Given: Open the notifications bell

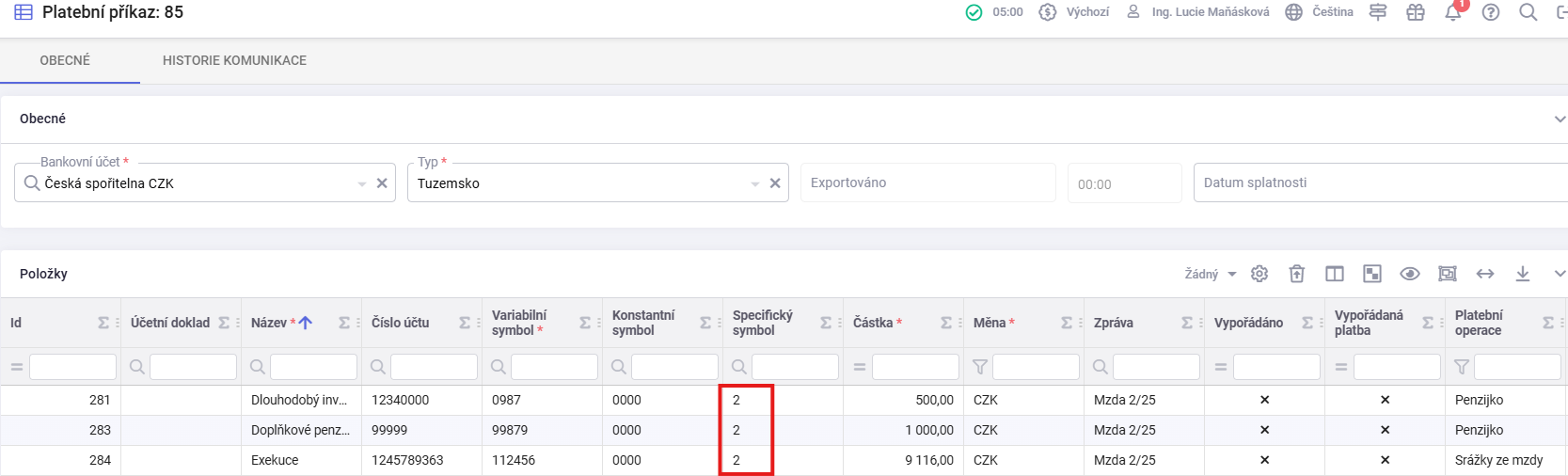Looking at the screenshot, I should point(1453,12).
